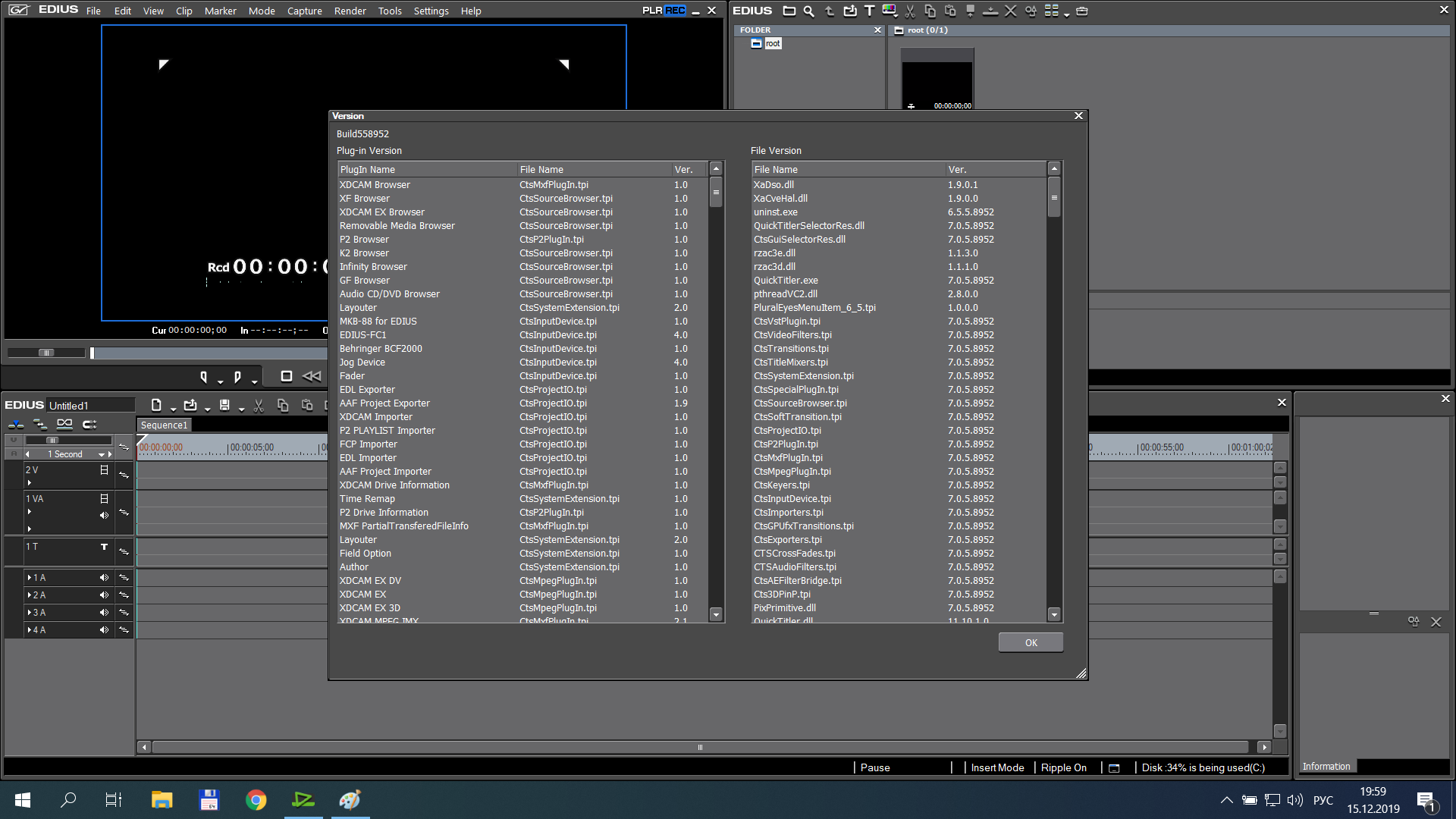Open the color bars new clip icon
Screen dimensions: 1456x819
pyautogui.click(x=890, y=11)
